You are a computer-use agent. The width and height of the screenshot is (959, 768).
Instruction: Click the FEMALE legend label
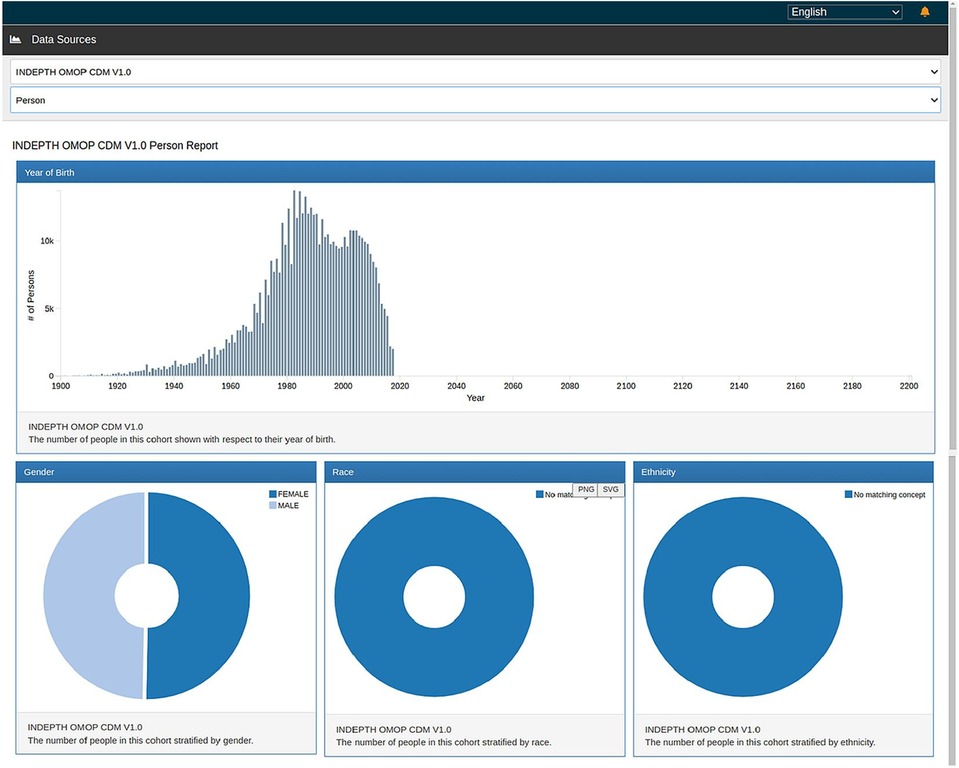coord(293,494)
